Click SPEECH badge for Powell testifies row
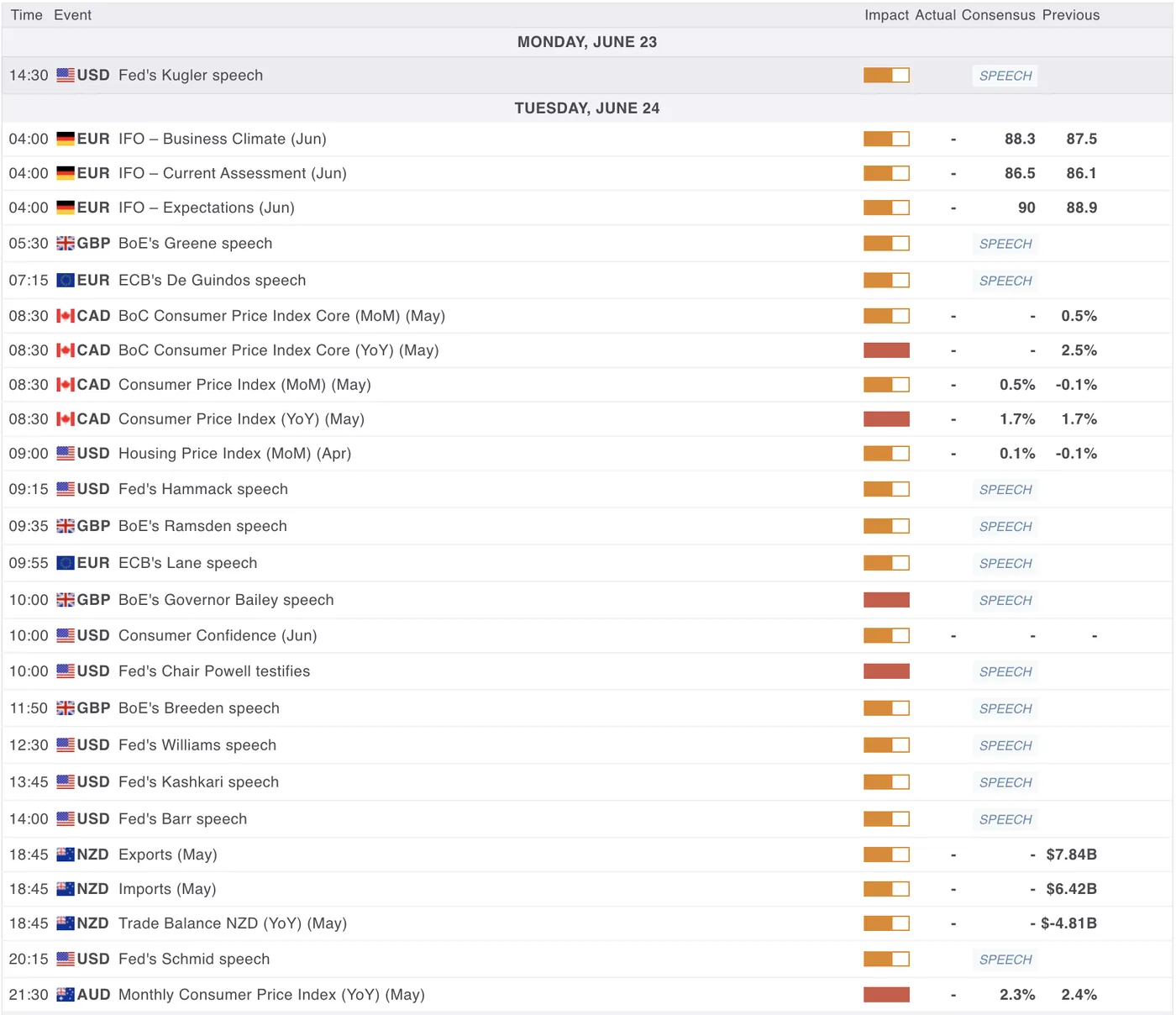Viewport: 1176px width, 1015px height. pyautogui.click(x=1005, y=672)
